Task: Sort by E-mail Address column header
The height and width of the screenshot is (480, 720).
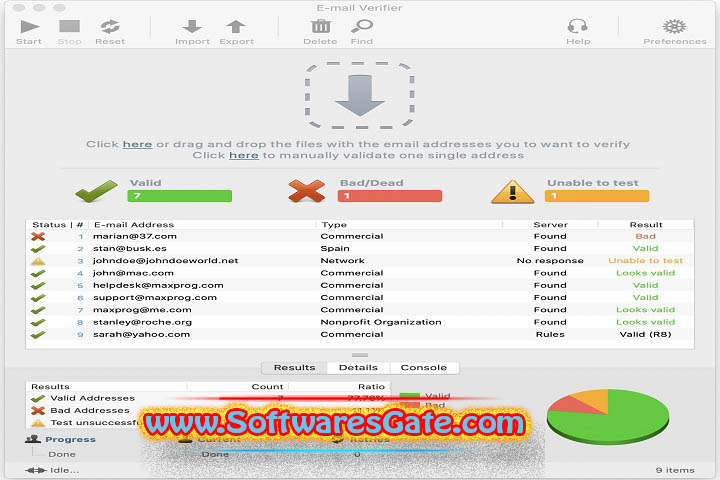Action: coord(134,225)
